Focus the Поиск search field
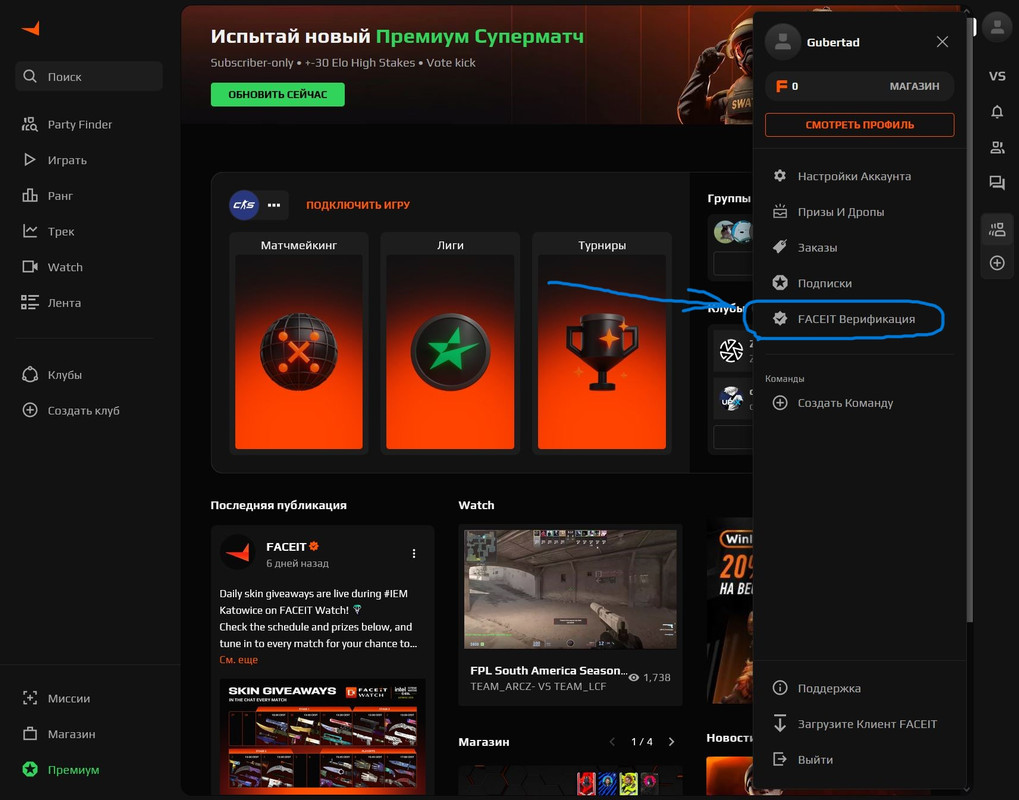This screenshot has width=1019, height=800. pos(88,77)
